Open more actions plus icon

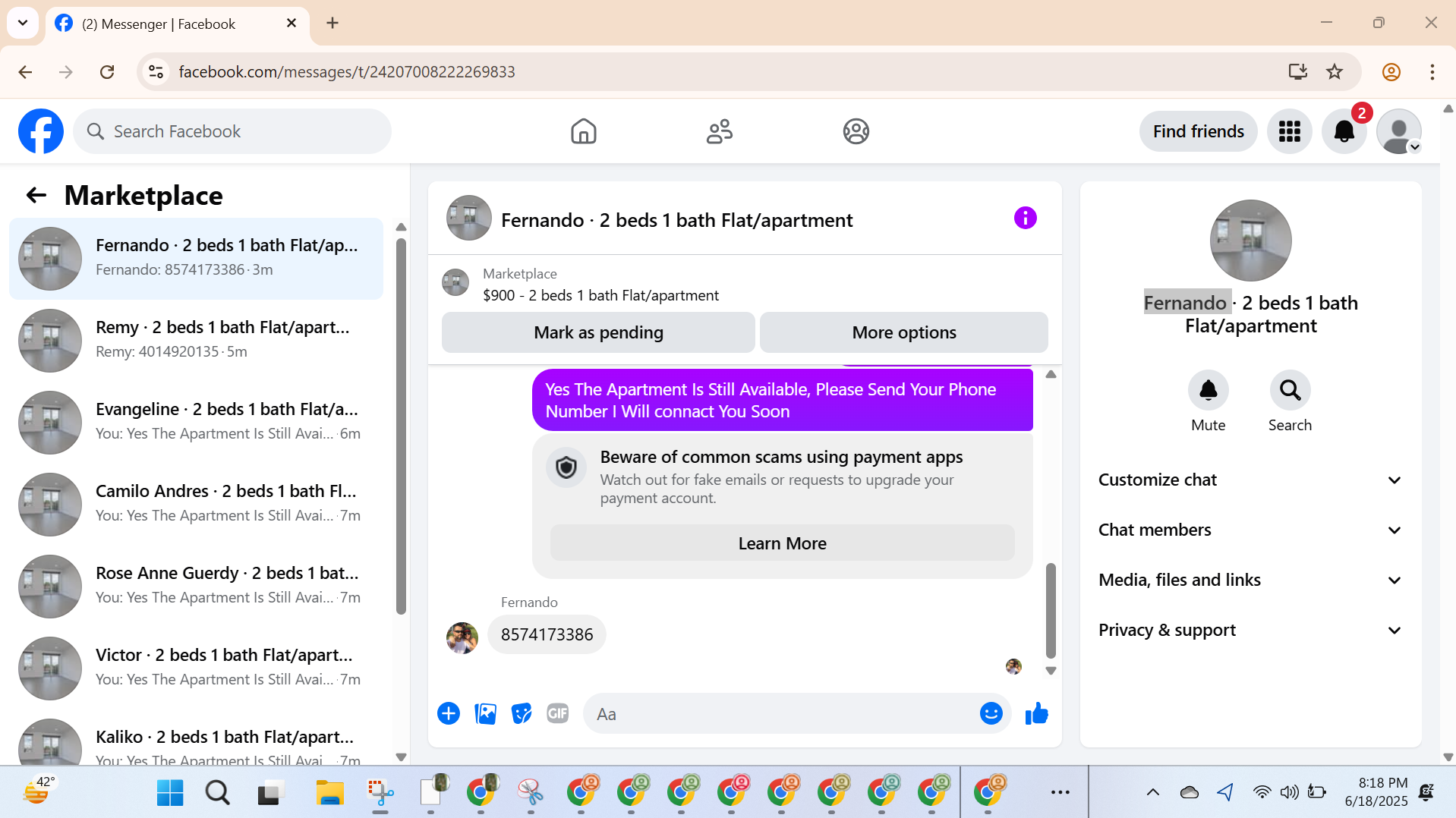(x=449, y=713)
